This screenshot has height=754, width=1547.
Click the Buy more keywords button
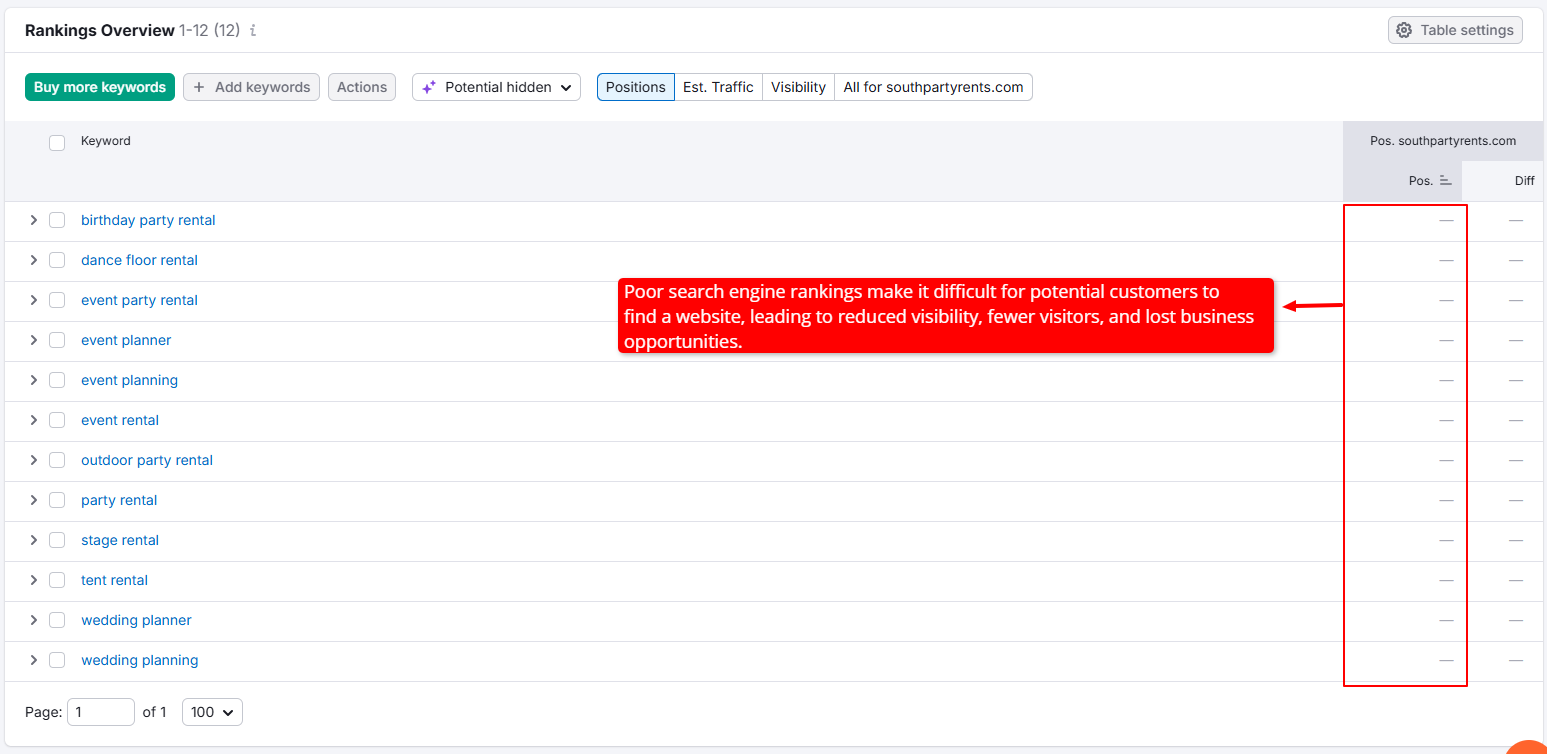click(x=100, y=87)
